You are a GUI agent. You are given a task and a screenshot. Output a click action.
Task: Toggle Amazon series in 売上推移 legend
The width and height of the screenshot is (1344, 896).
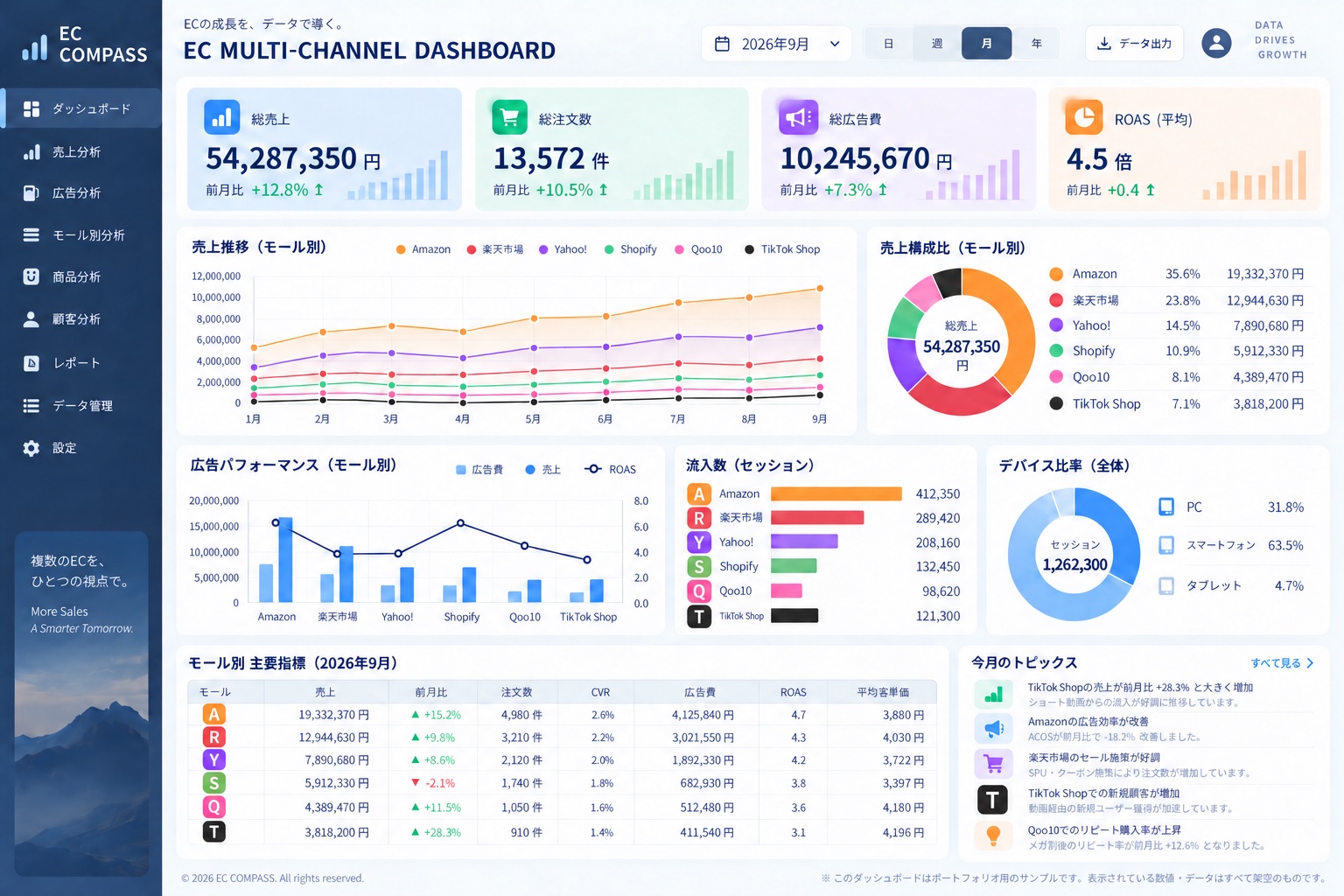point(423,249)
